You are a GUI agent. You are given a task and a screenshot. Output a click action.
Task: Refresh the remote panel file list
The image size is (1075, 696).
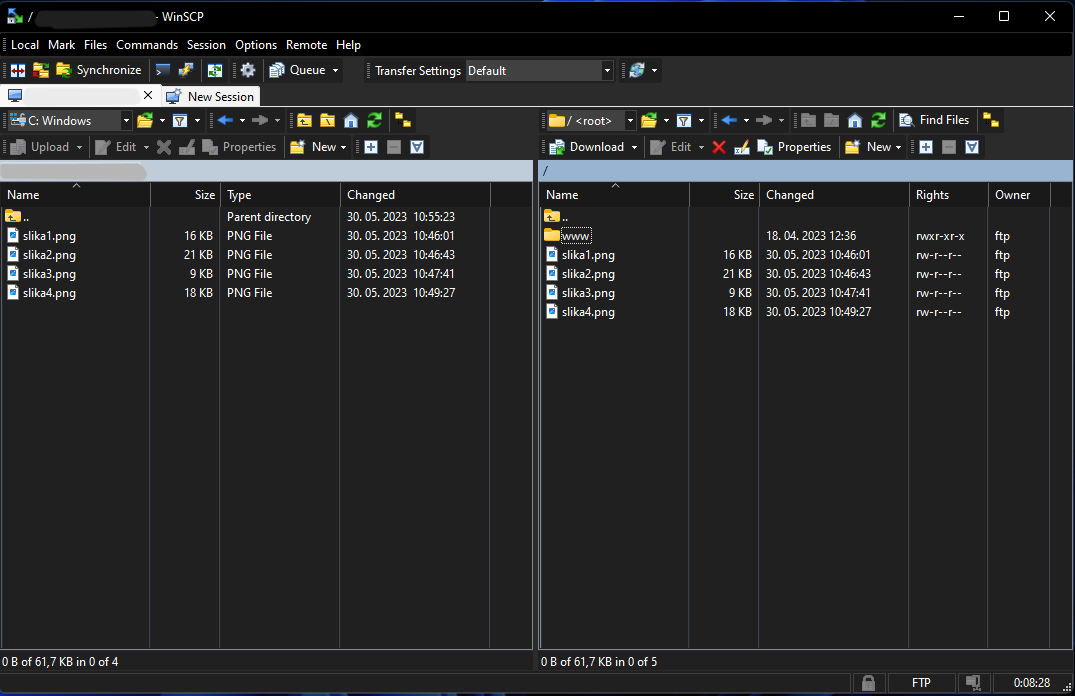(878, 121)
